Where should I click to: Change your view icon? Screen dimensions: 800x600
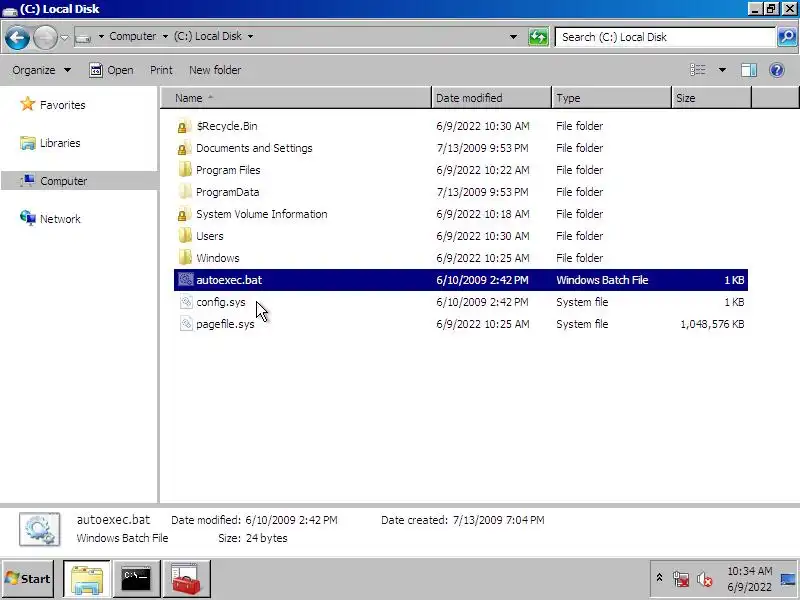coord(698,70)
